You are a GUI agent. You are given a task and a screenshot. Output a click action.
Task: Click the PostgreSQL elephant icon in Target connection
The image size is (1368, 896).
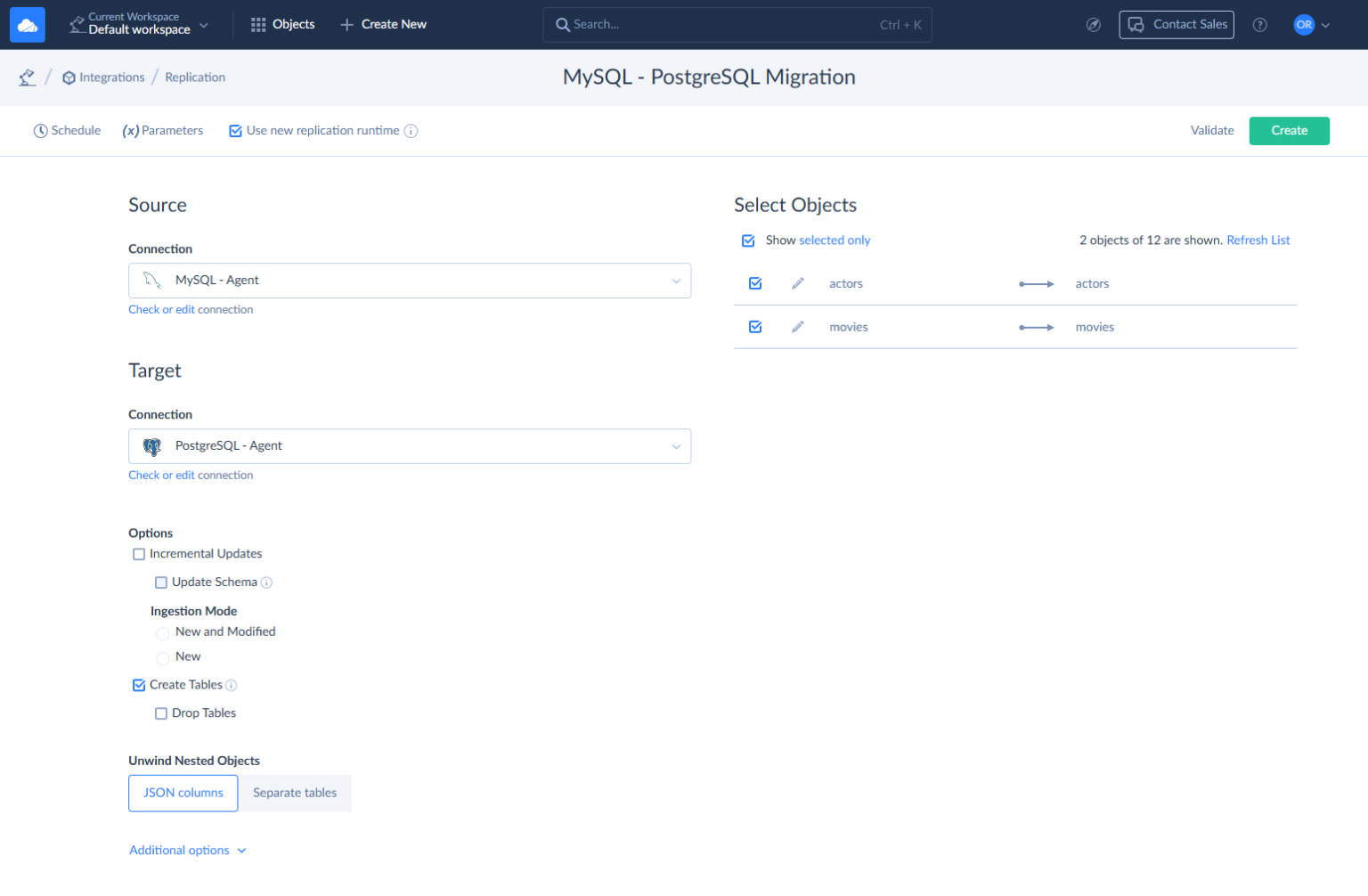151,445
